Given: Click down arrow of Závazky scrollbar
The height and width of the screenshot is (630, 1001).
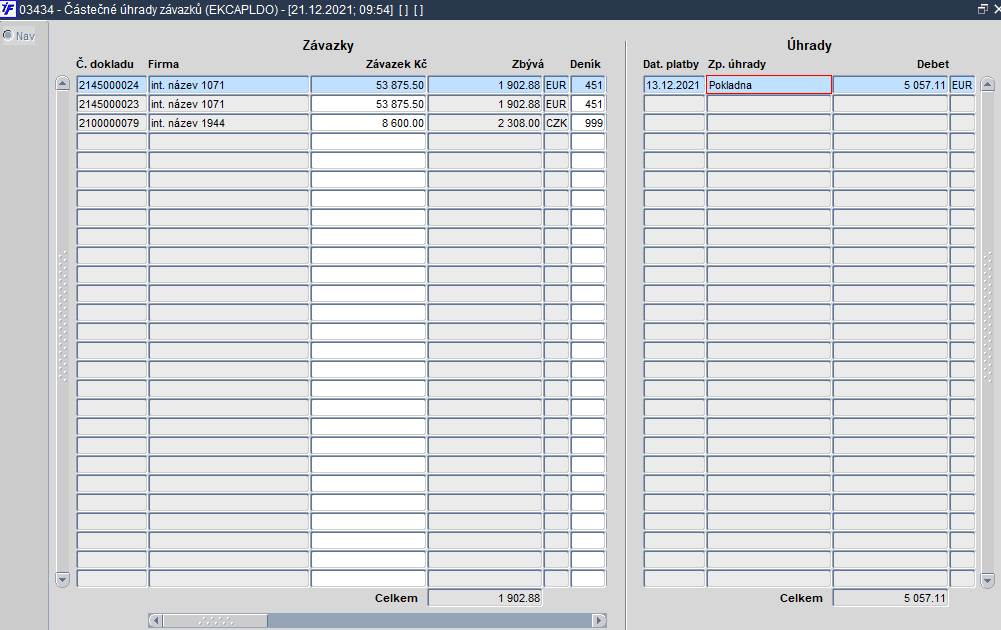Looking at the screenshot, I should click(x=63, y=580).
